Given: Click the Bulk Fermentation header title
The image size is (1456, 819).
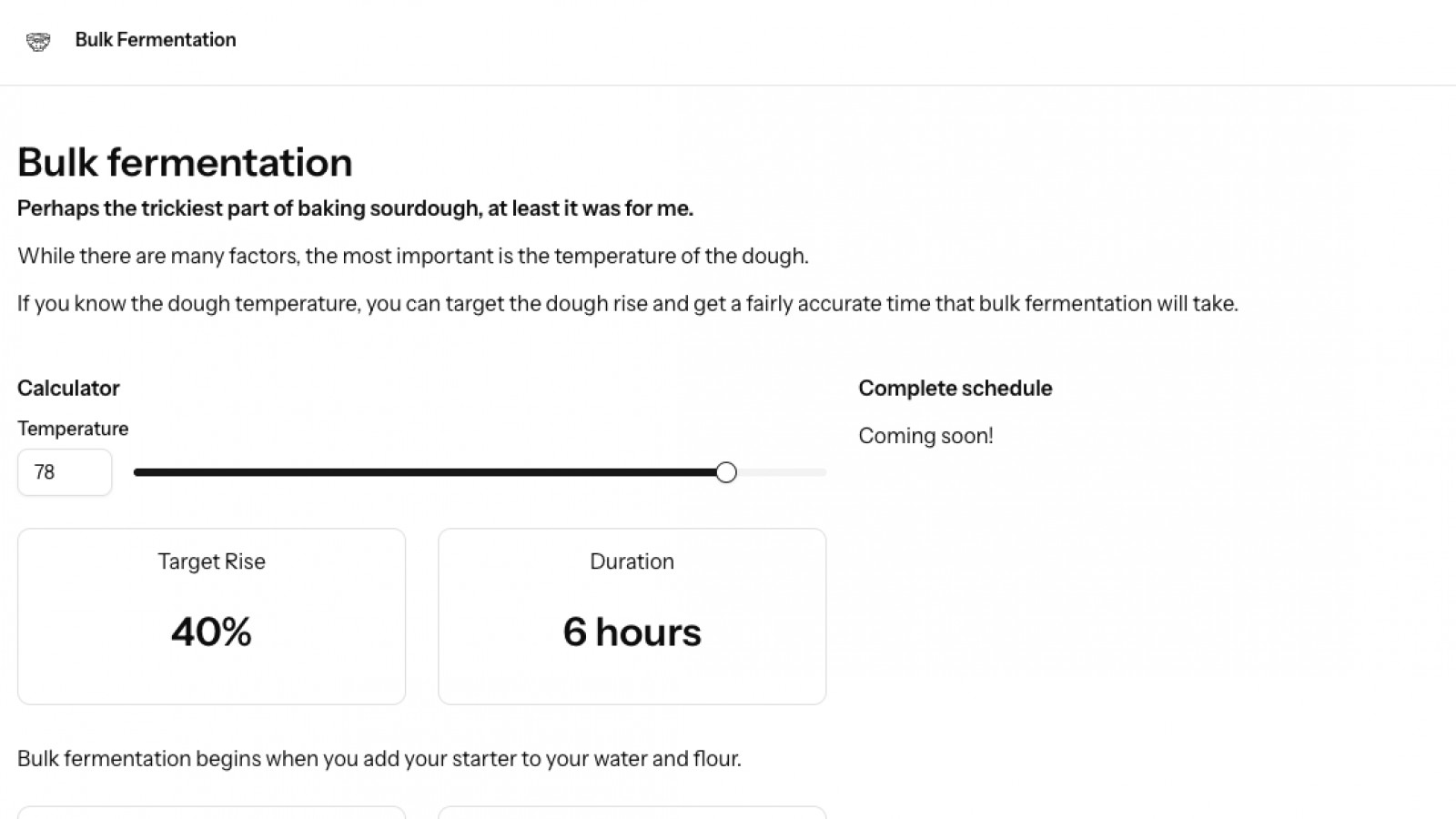Looking at the screenshot, I should (156, 40).
